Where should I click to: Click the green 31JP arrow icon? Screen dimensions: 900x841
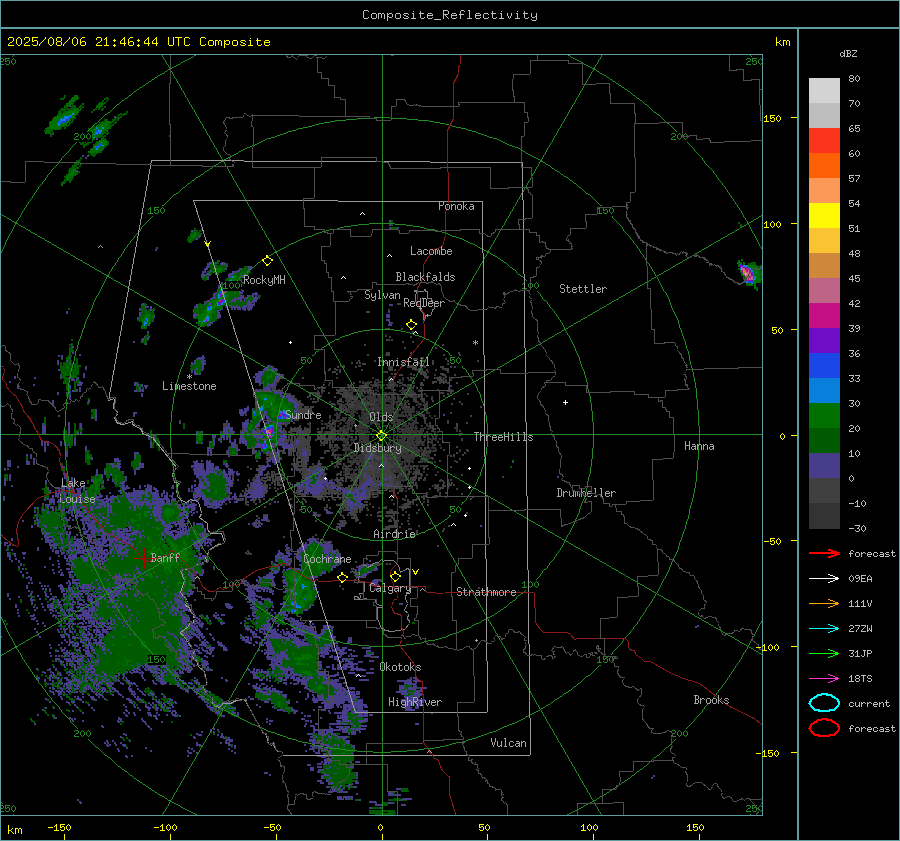pos(824,653)
